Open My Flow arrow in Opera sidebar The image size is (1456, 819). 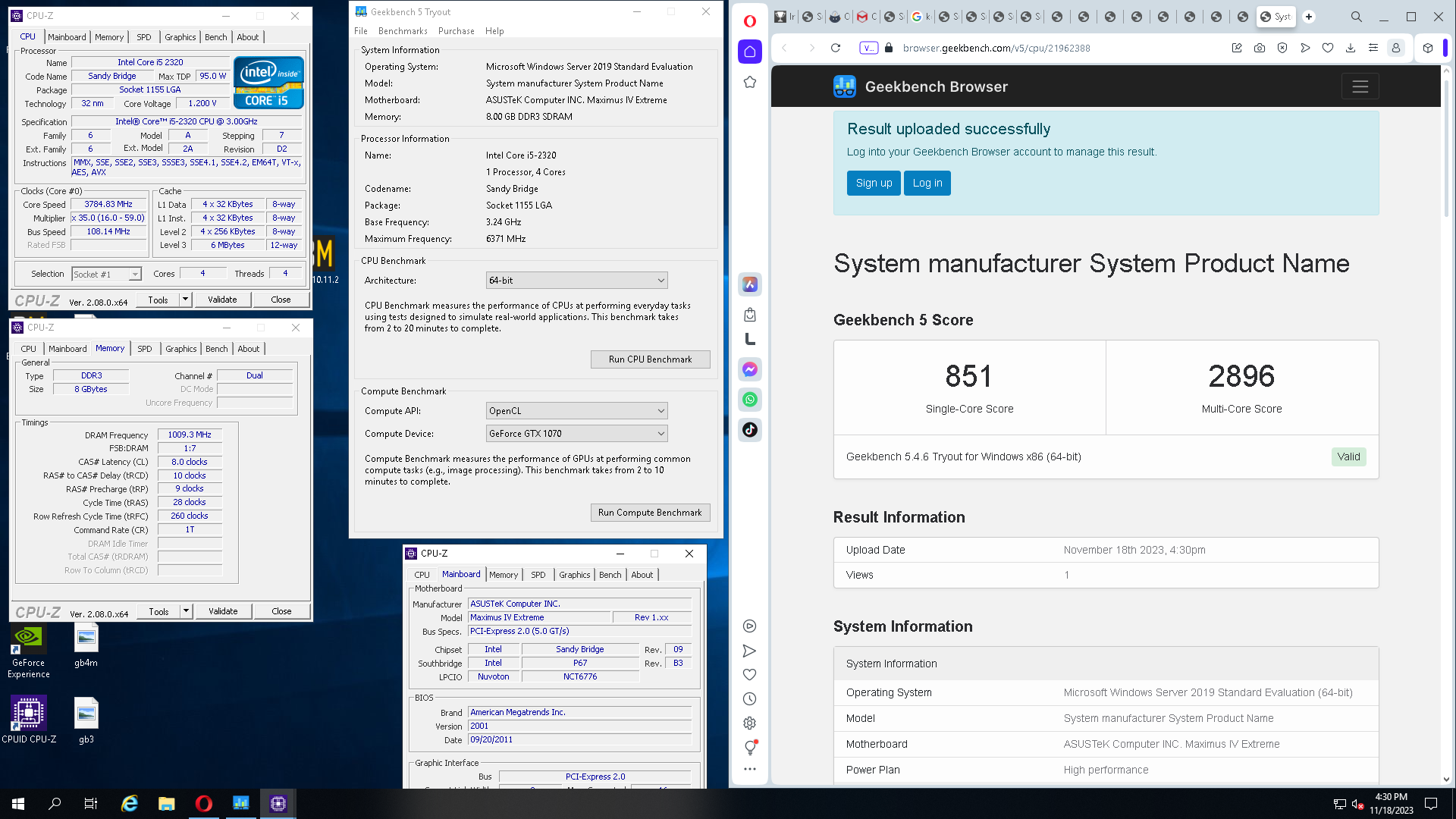(750, 651)
